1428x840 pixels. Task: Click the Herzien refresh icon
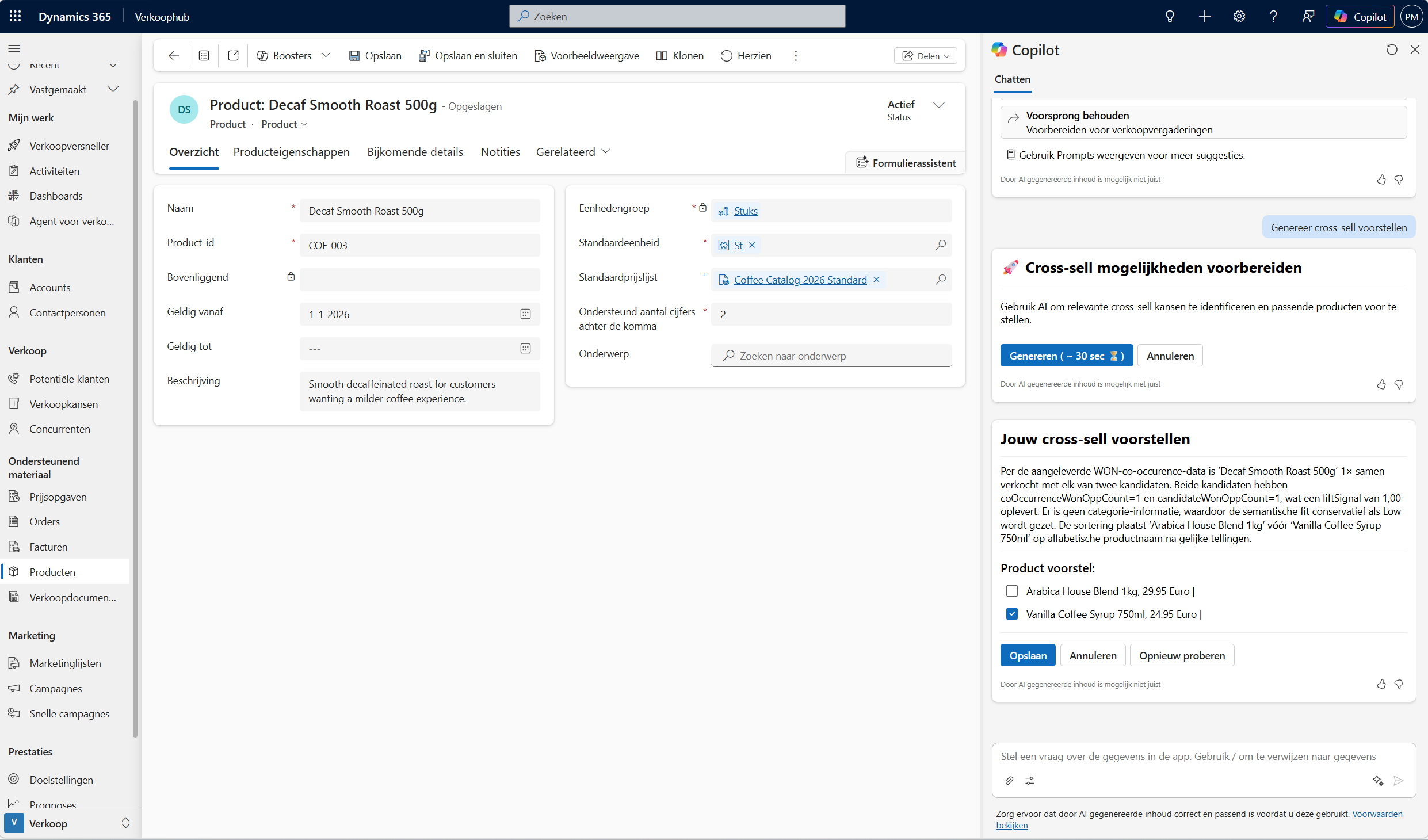[x=726, y=56]
